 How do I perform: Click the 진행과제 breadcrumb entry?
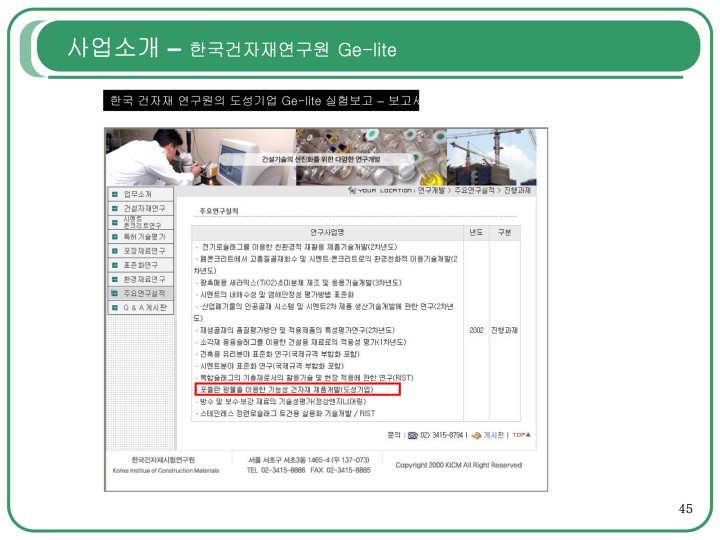click(517, 190)
